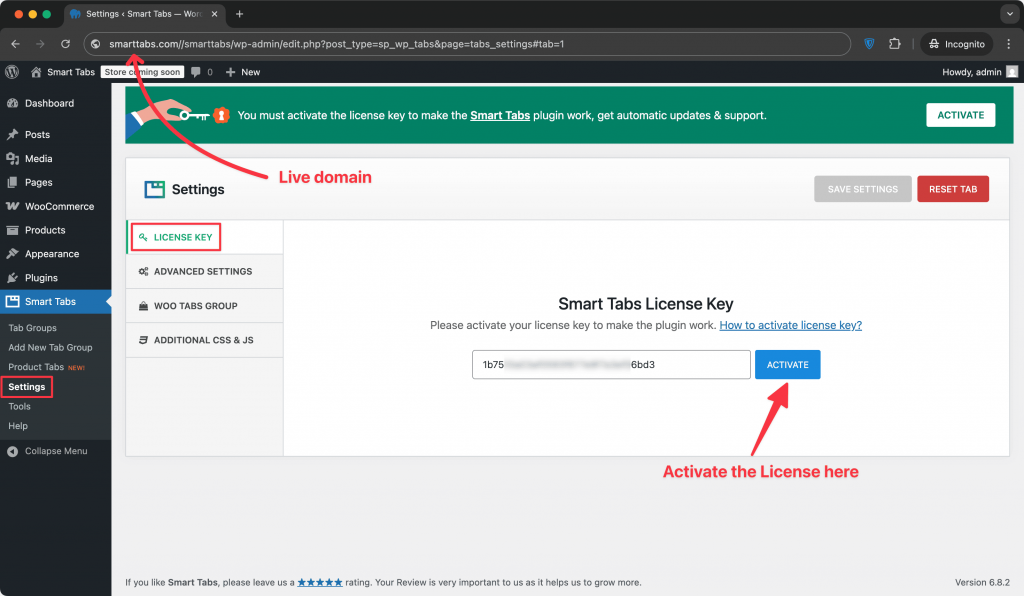Switch to the WOO TABS GROUP tab
This screenshot has height=596, width=1024.
pos(204,306)
